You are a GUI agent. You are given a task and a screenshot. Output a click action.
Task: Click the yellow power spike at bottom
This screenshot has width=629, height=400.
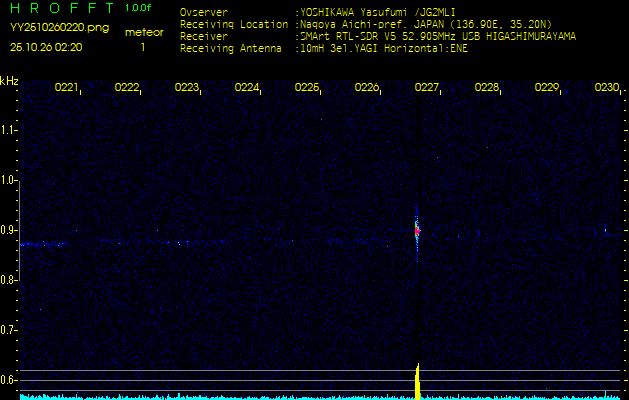coord(417,380)
